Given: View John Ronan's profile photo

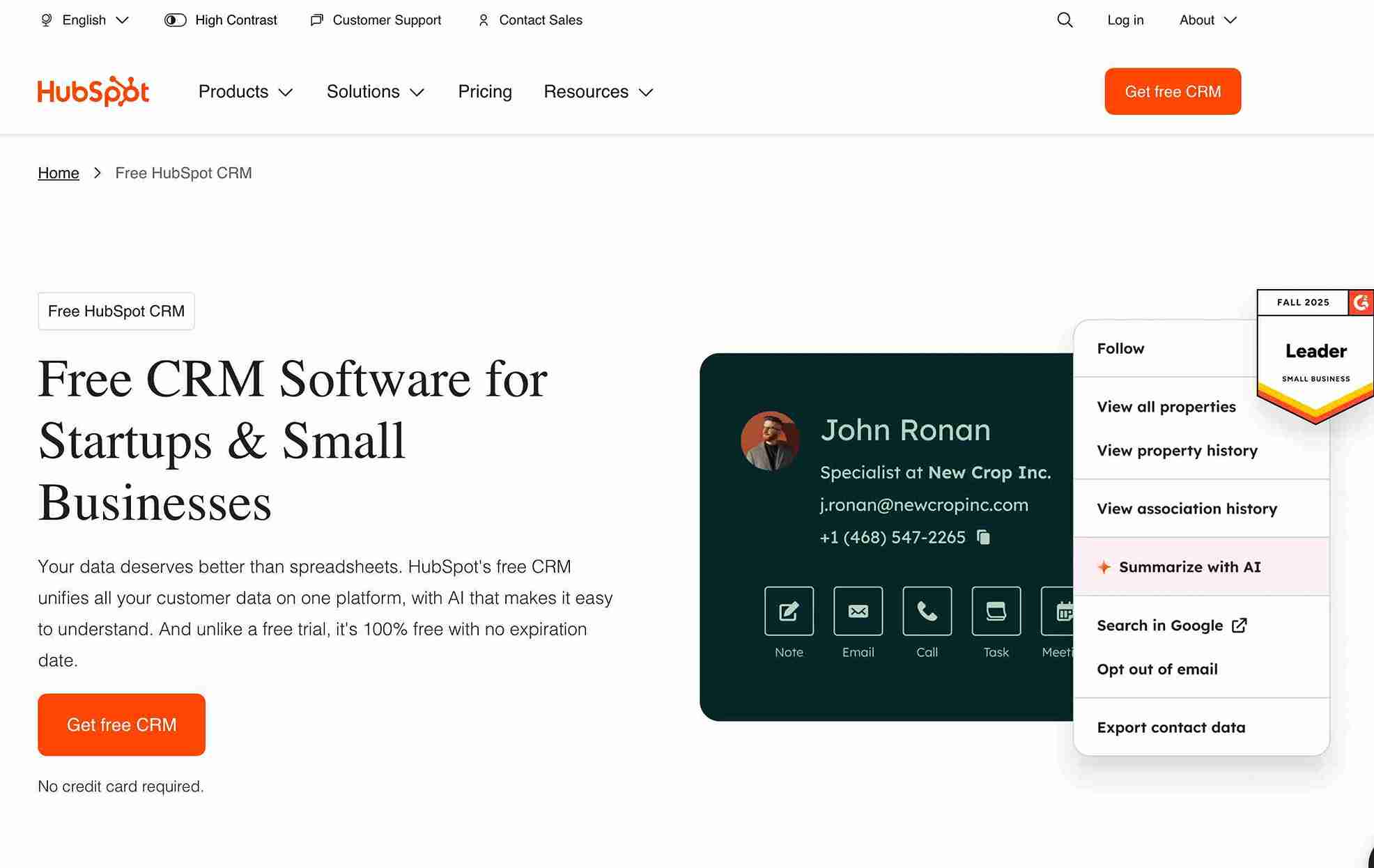Looking at the screenshot, I should (770, 440).
